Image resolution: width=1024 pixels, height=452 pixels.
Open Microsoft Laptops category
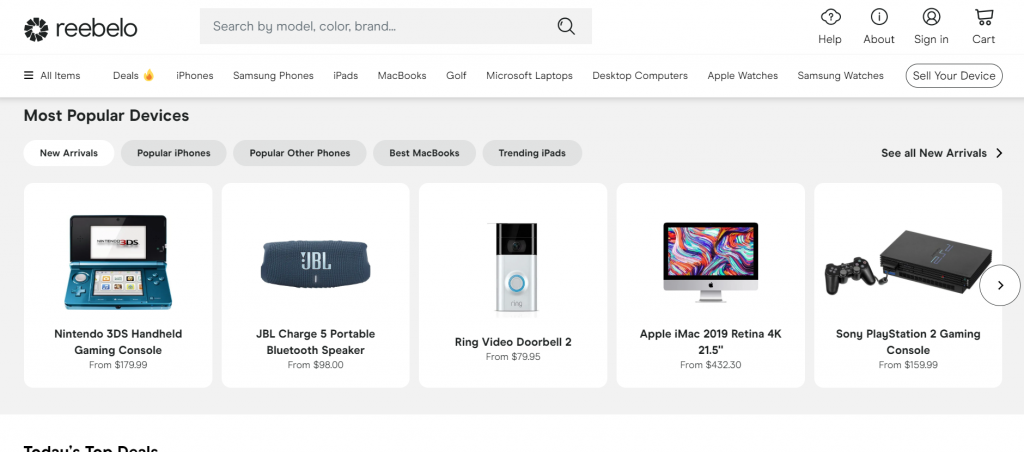point(529,76)
